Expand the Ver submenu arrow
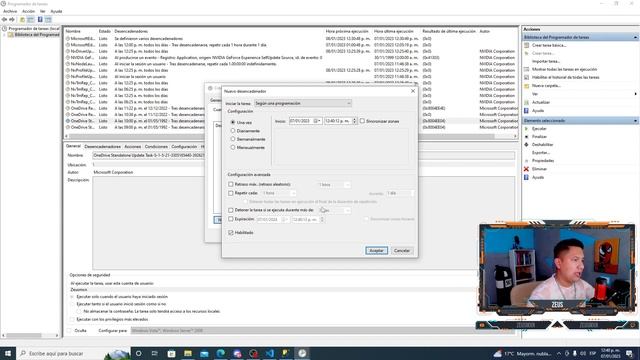640x360 pixels. [636, 94]
